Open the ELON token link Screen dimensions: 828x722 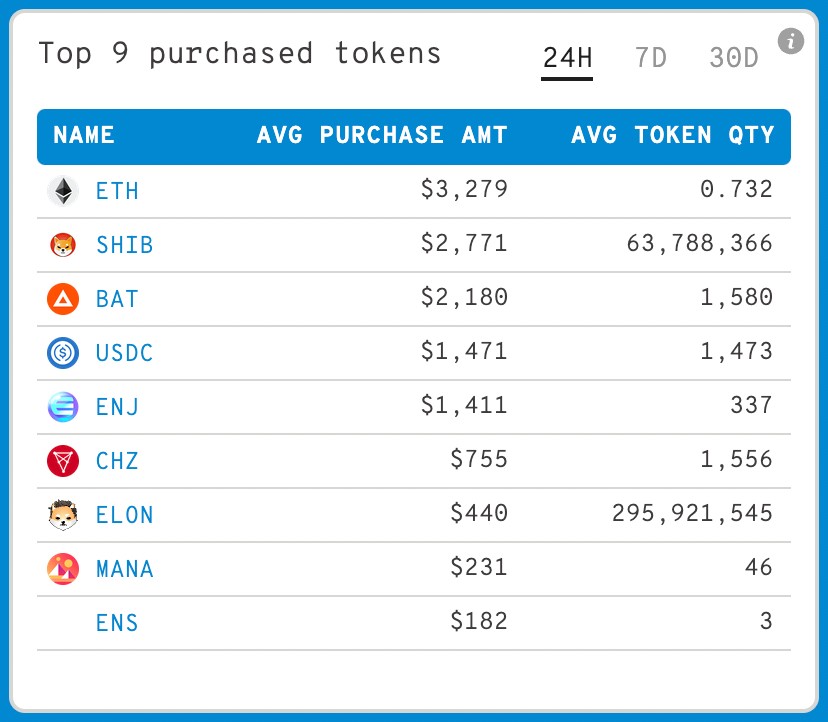(125, 515)
